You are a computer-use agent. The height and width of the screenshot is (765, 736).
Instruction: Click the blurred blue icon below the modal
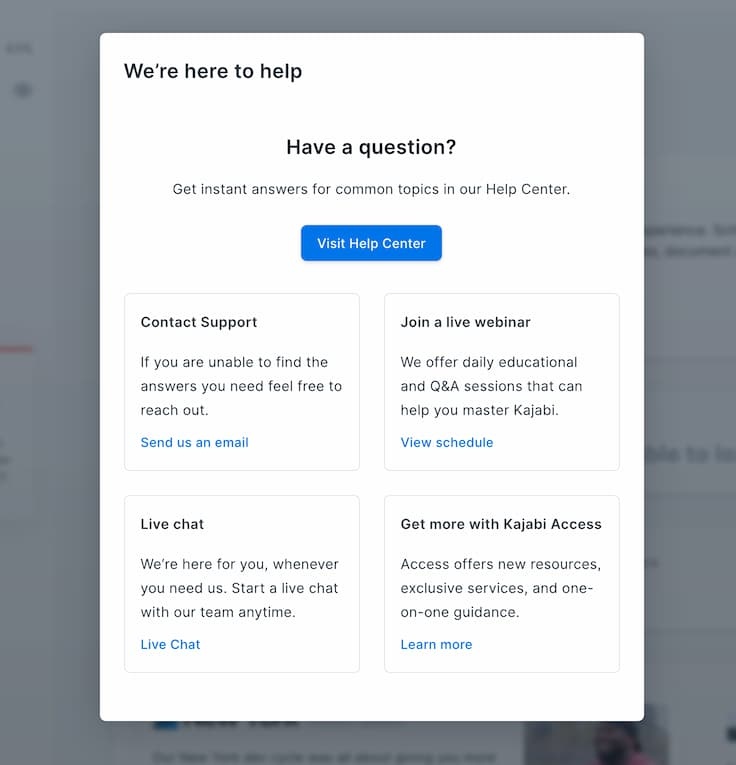coord(165,725)
